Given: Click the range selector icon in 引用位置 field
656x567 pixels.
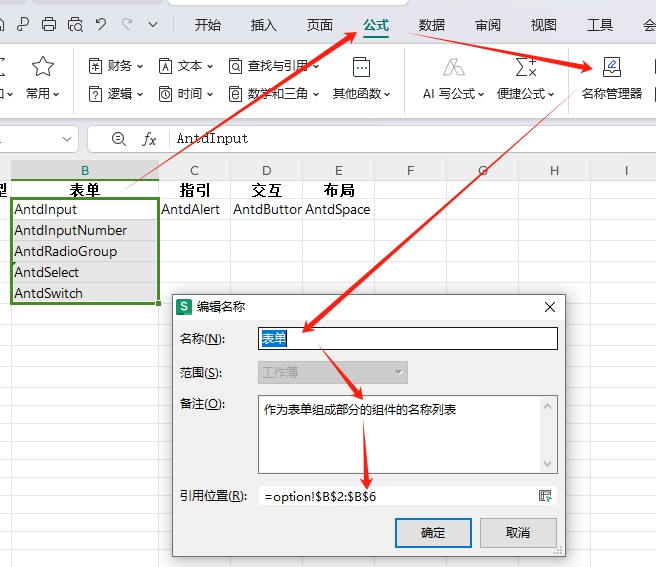Looking at the screenshot, I should 545,496.
